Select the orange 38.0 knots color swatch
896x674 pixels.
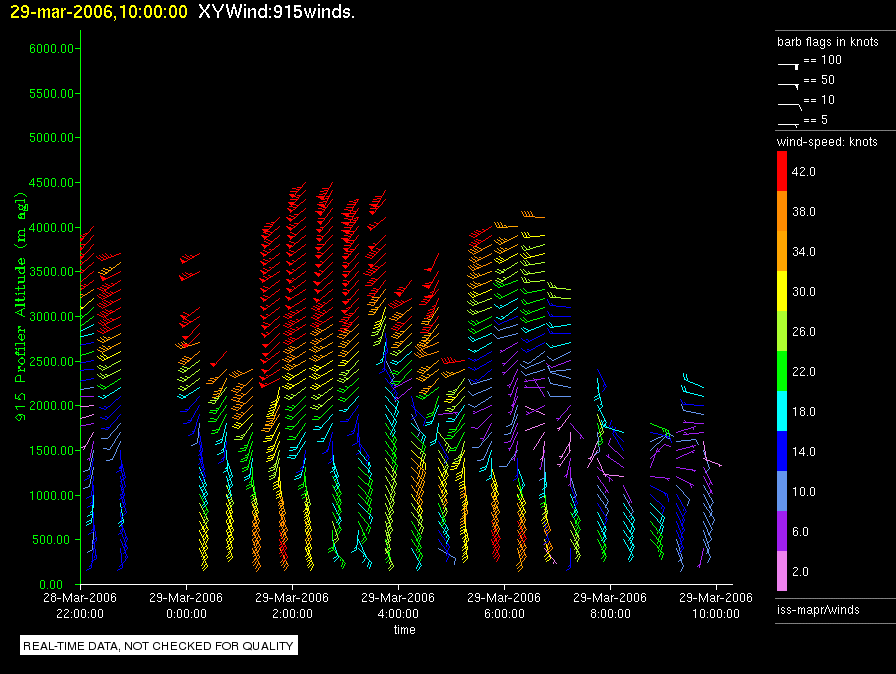(x=783, y=212)
